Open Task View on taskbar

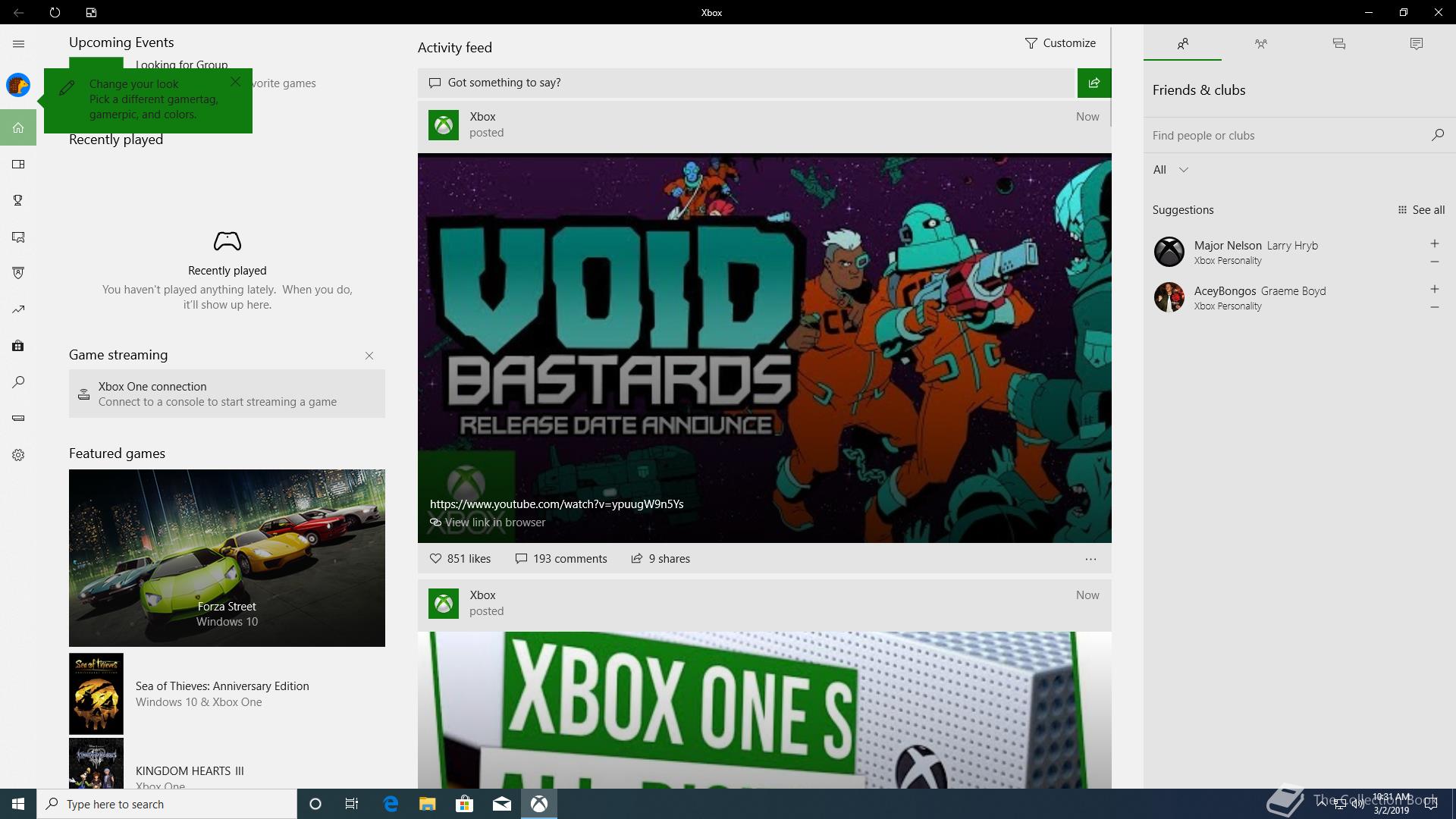(352, 804)
